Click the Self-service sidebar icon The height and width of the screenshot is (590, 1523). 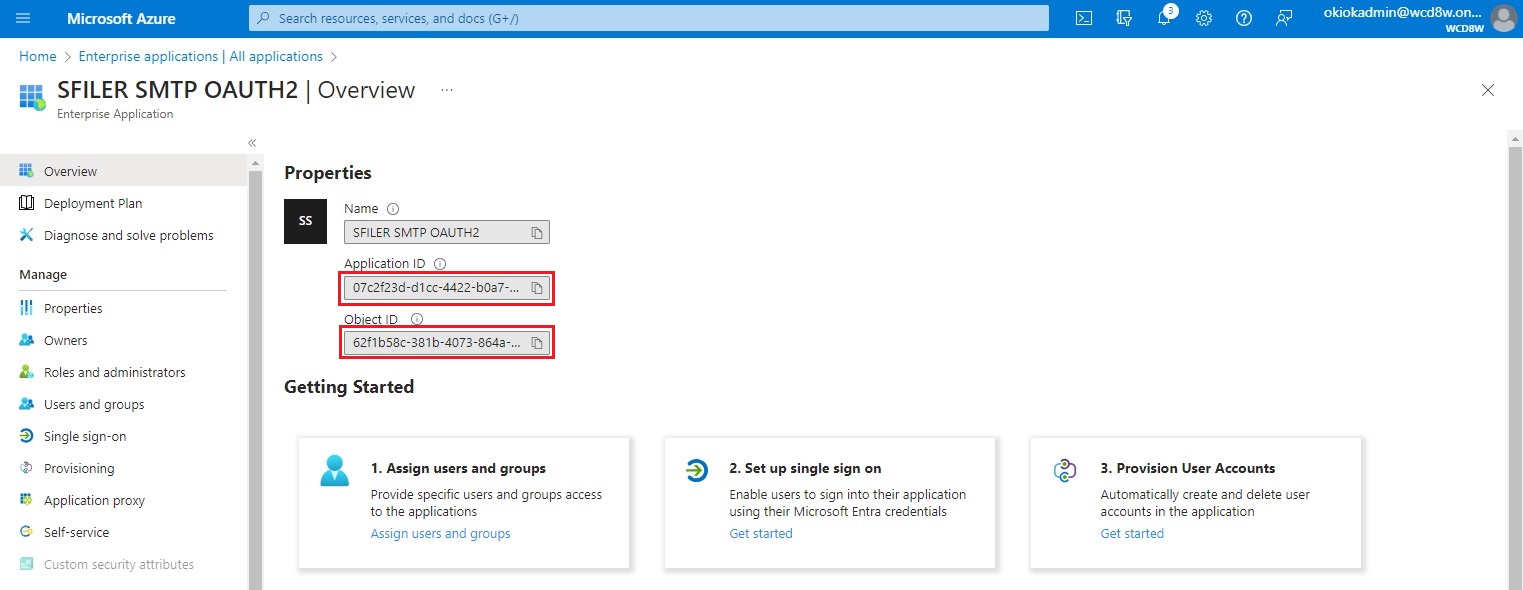(x=27, y=532)
